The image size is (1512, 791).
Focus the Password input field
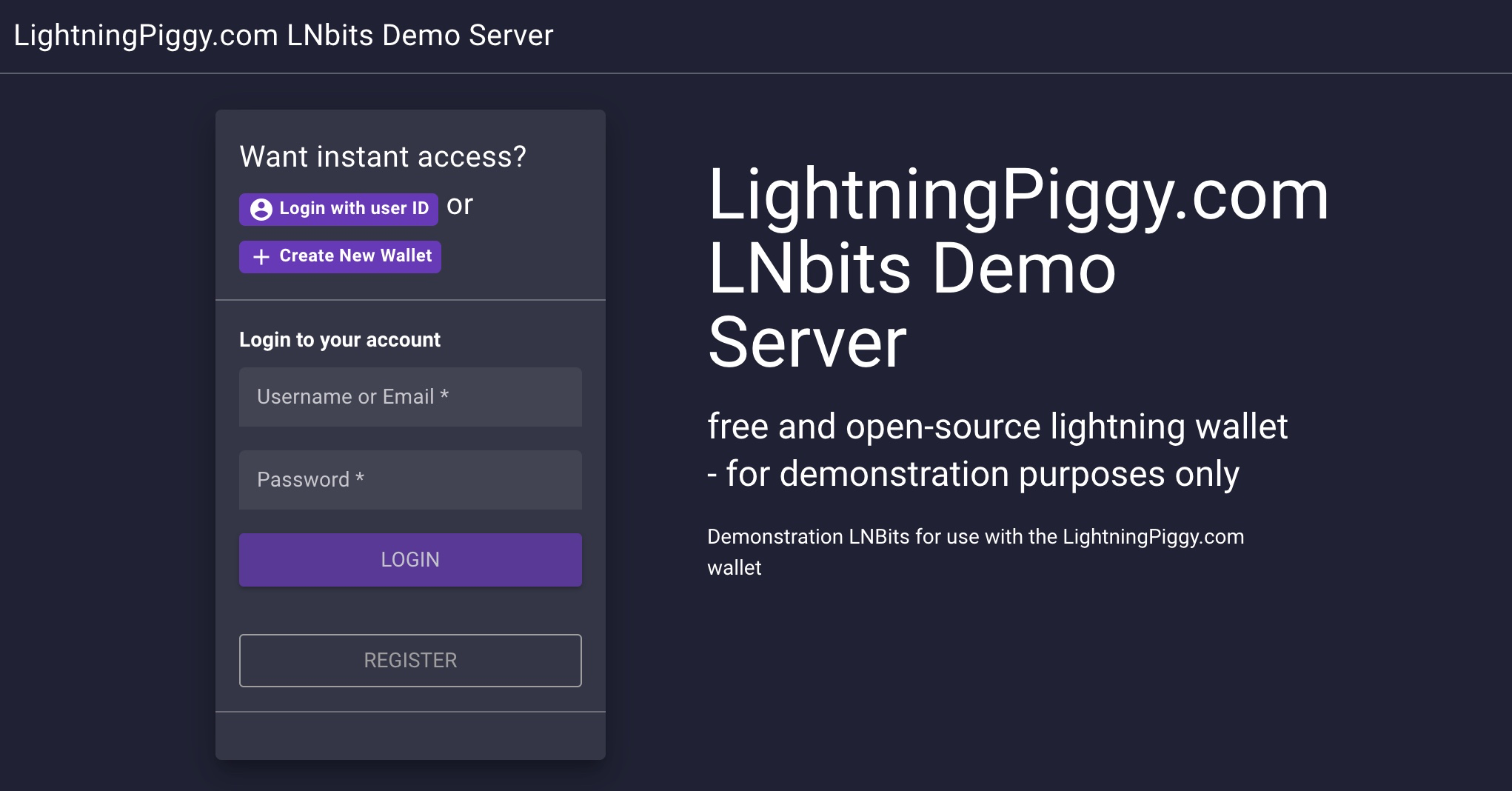(x=410, y=480)
